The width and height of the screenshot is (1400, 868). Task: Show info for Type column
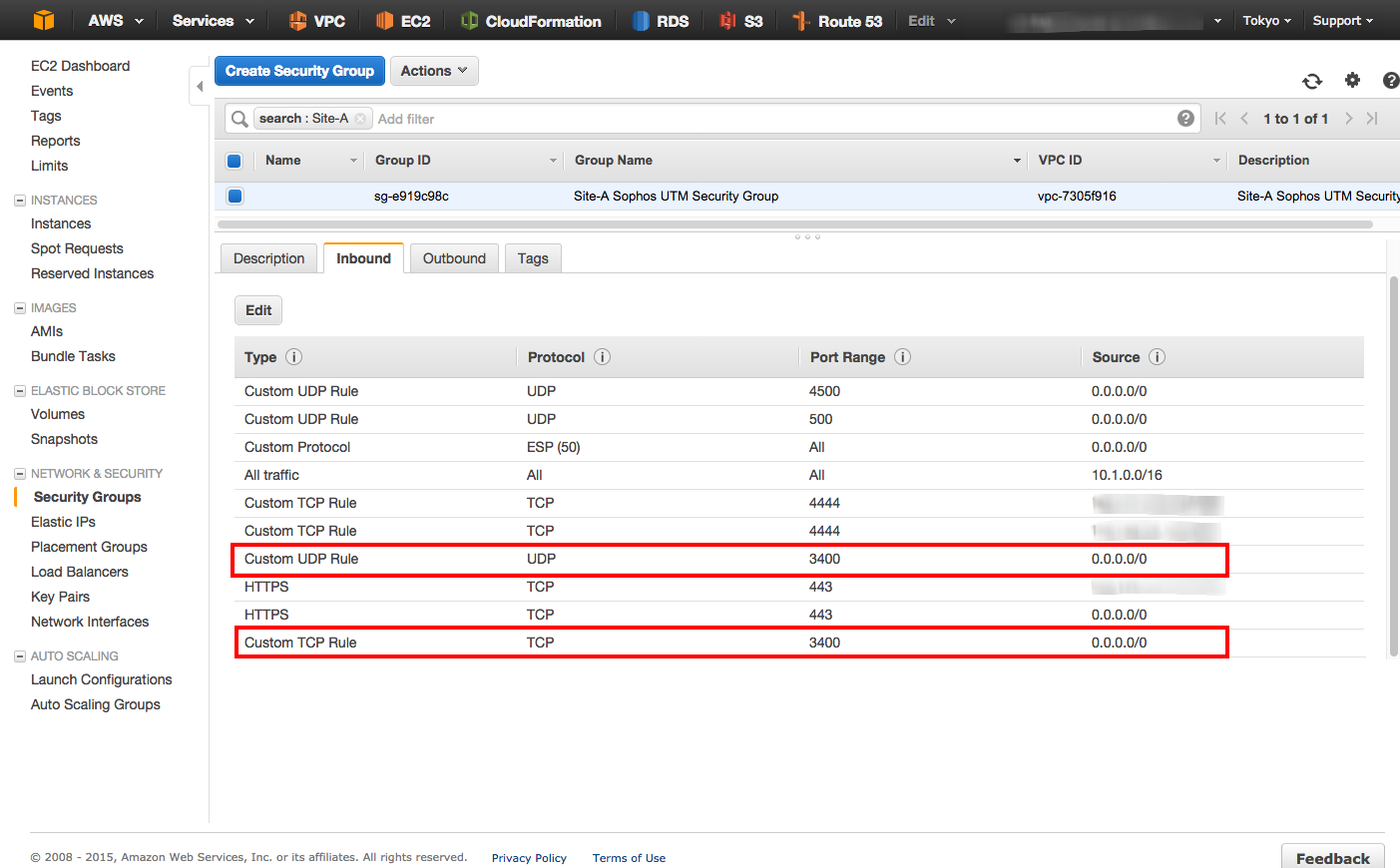coord(293,356)
